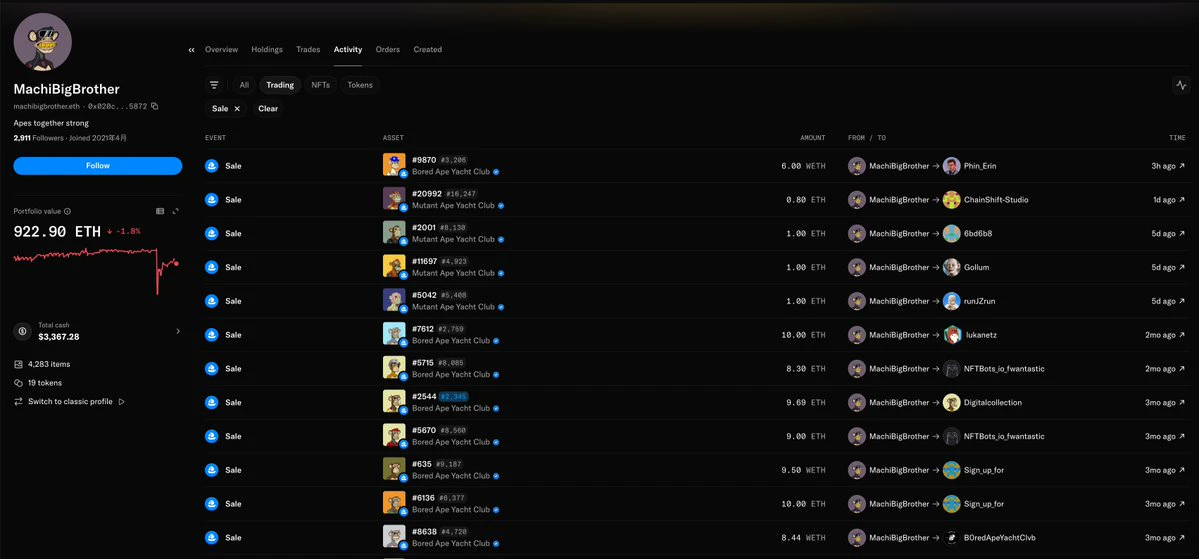Click the Portfolio value line chart
The width and height of the screenshot is (1199, 559).
pyautogui.click(x=96, y=271)
